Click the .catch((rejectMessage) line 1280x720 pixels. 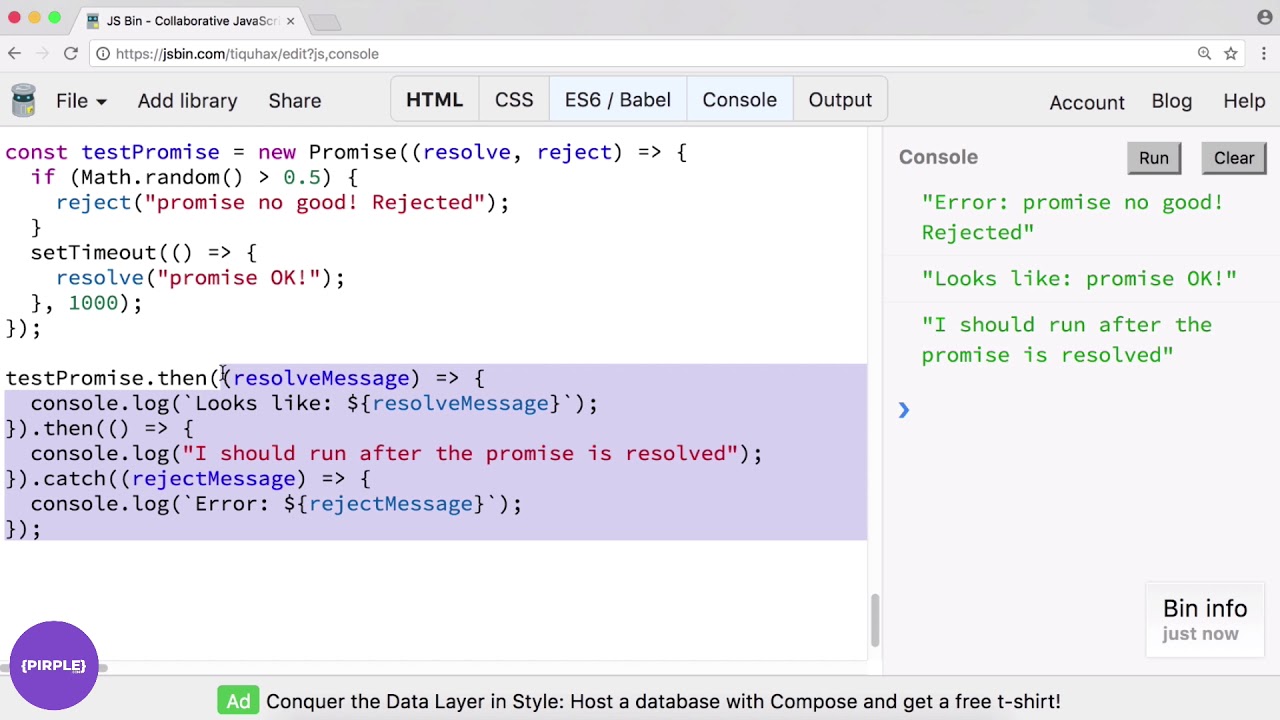point(188,478)
